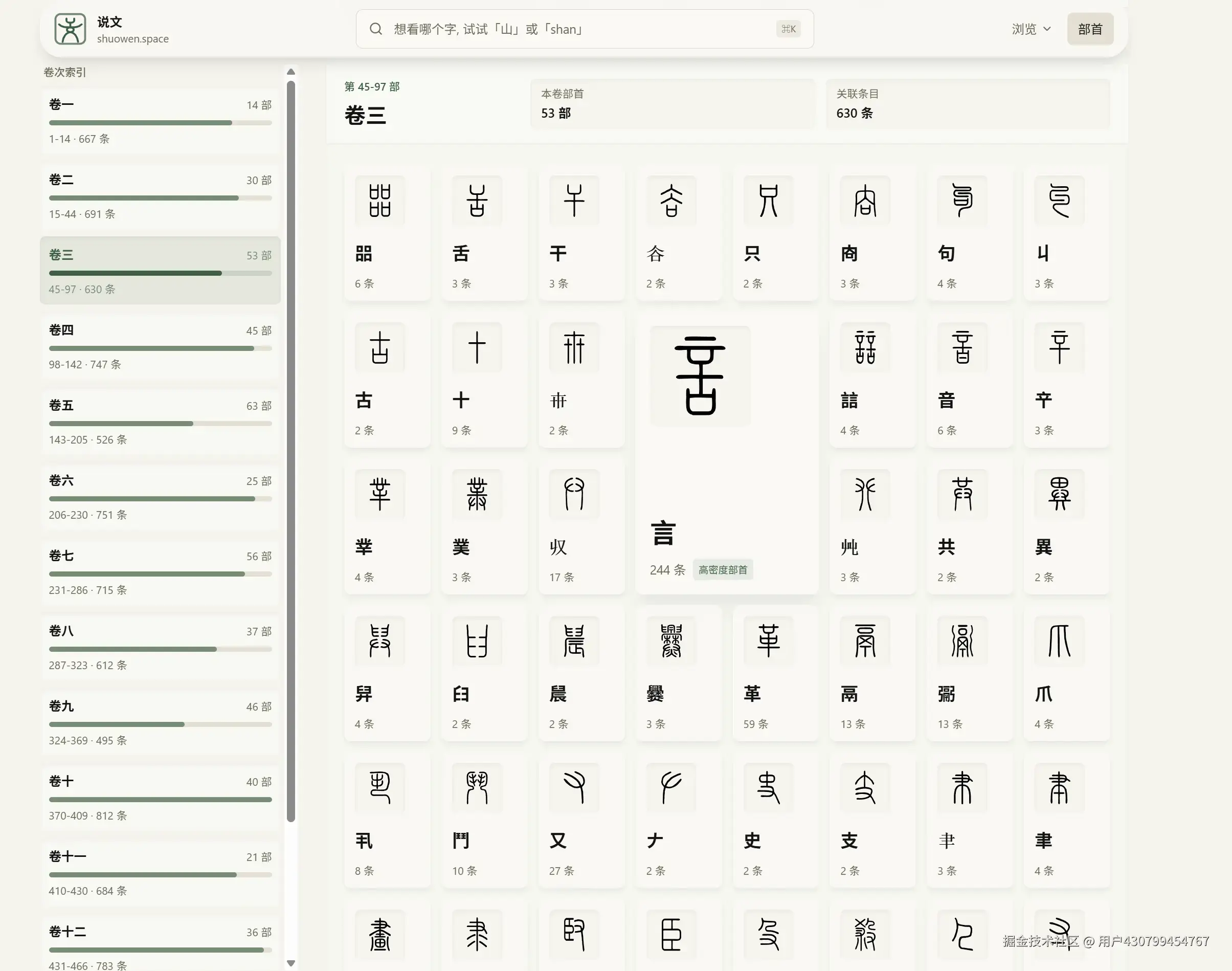Click the 说文 site logo icon
The width and height of the screenshot is (1232, 971).
[x=70, y=29]
